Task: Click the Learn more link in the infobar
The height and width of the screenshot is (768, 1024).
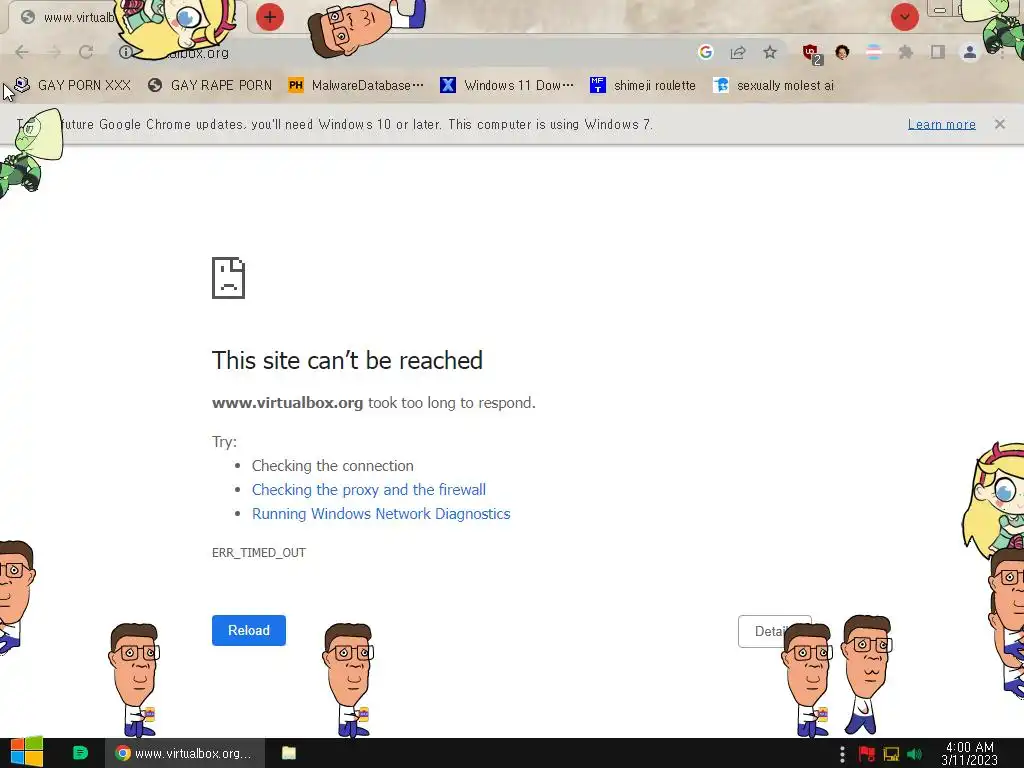Action: (x=942, y=124)
